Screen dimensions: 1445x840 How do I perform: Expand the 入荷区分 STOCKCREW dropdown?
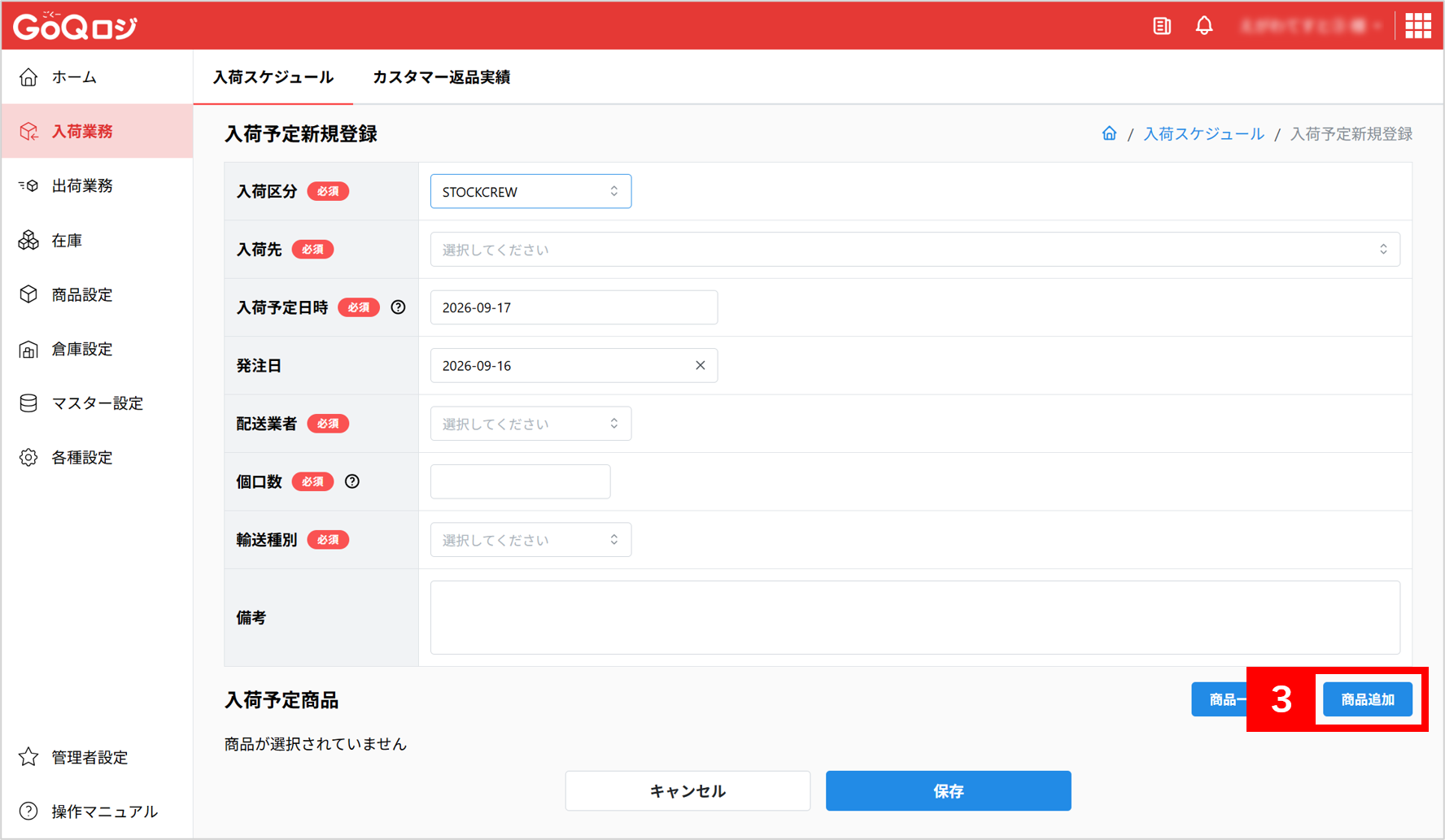click(x=530, y=191)
